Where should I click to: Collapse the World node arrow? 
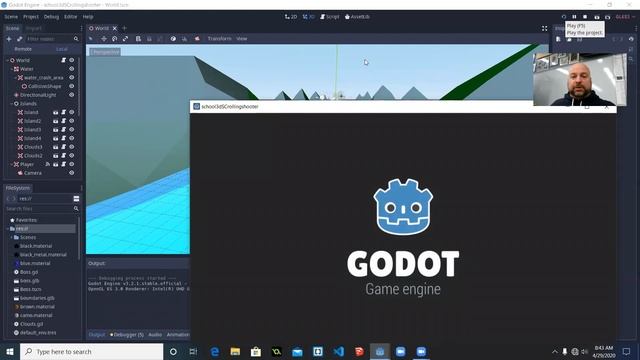pos(7,60)
